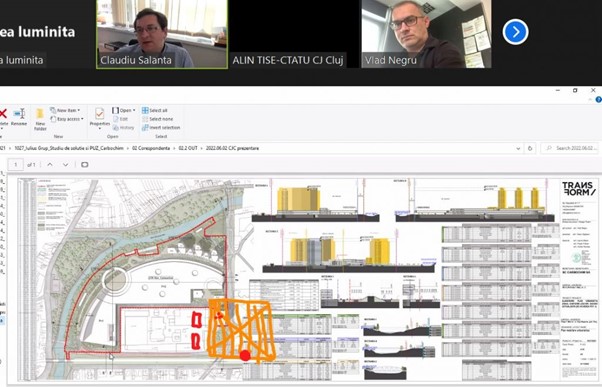Expand the Easy access dropdown

pos(67,119)
